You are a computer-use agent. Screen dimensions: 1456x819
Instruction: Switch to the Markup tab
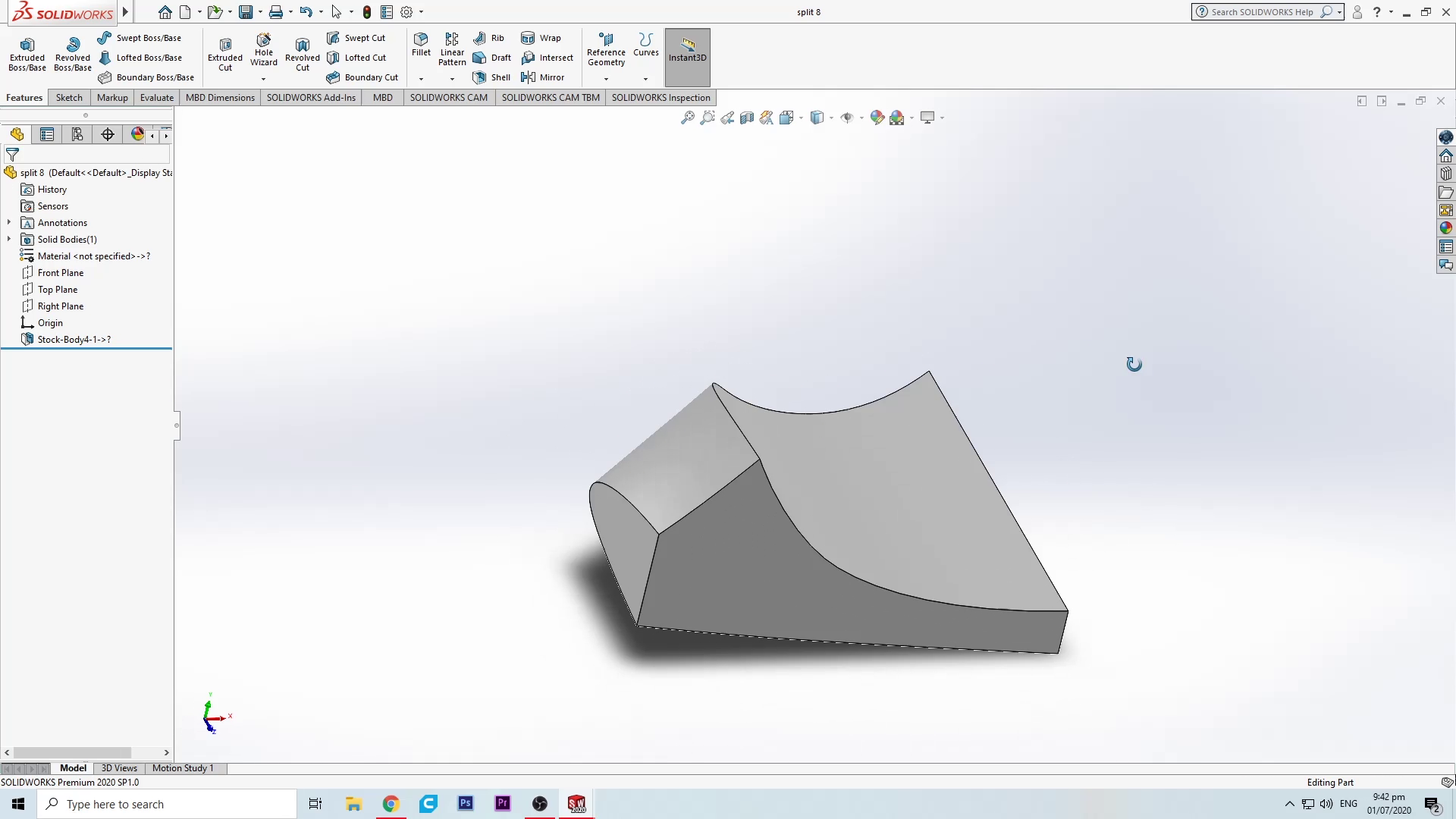(112, 98)
